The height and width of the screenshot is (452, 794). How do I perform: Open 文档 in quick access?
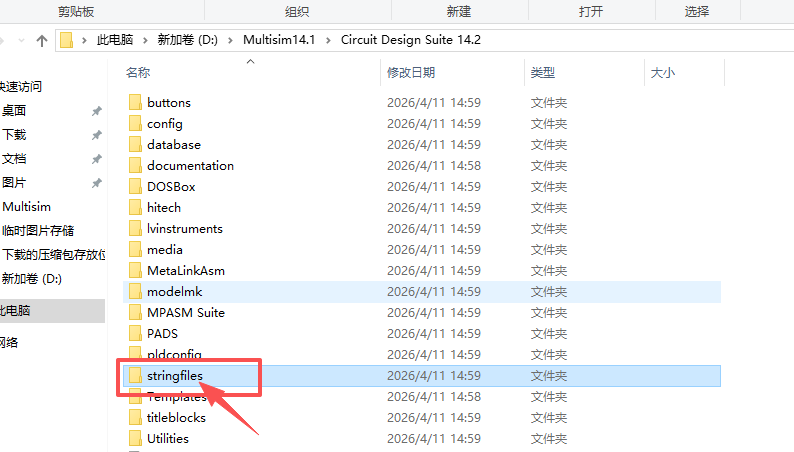[14, 159]
